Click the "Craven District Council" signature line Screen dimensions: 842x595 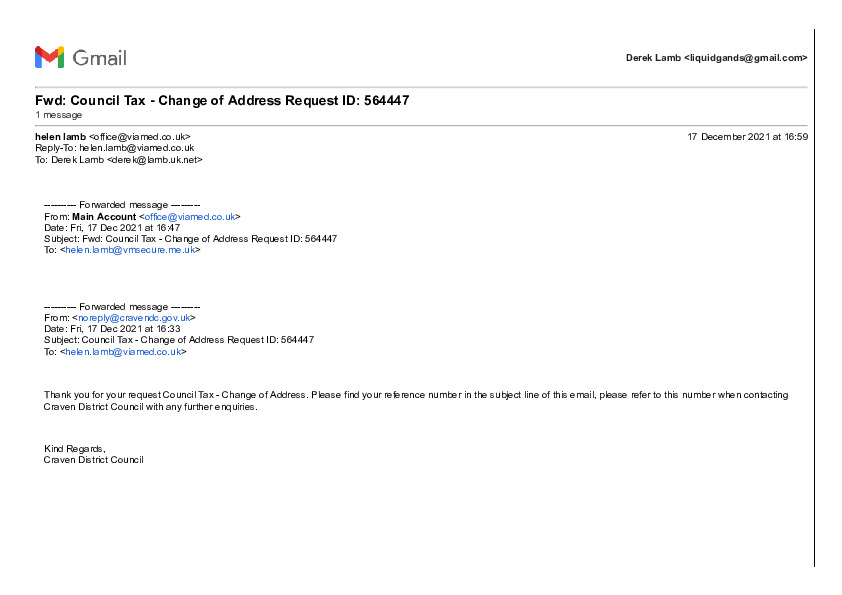click(94, 460)
